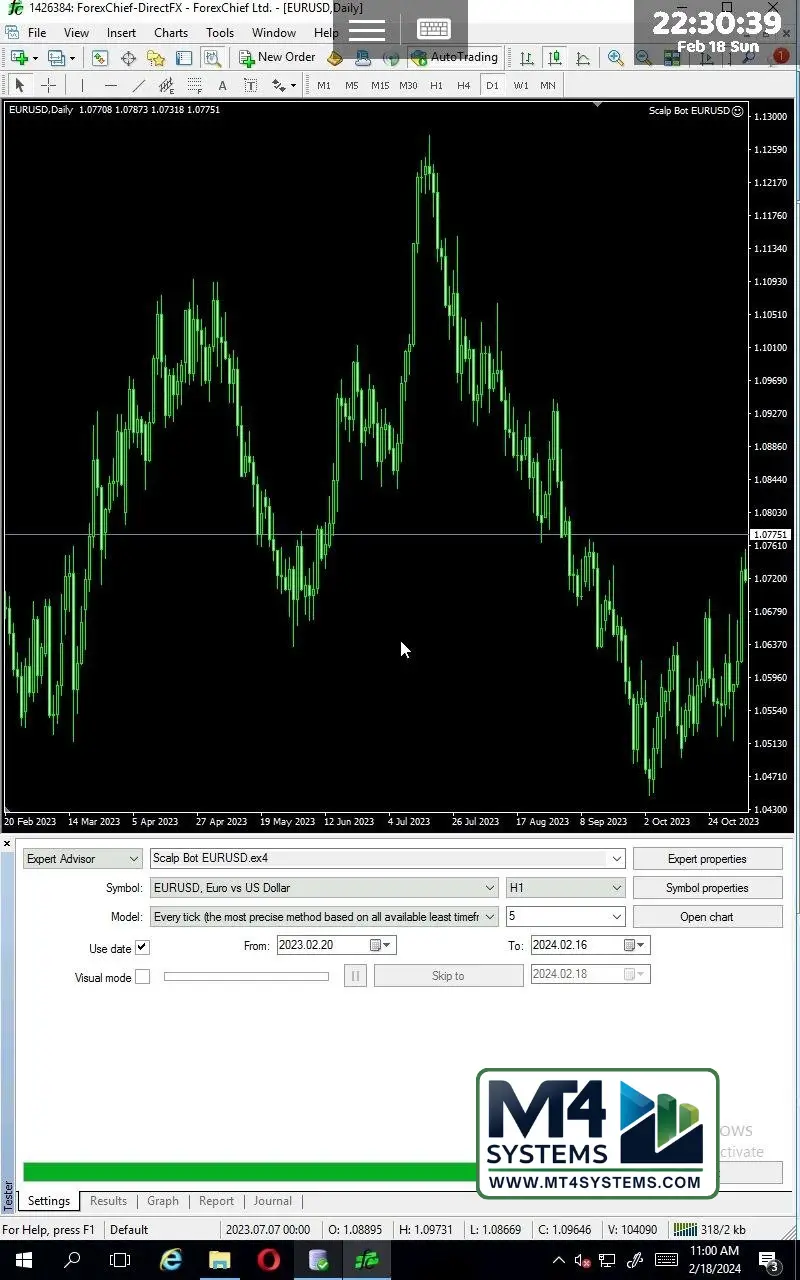This screenshot has width=800, height=1280.
Task: Expand the Expert Advisor type dropdown
Action: click(x=83, y=859)
